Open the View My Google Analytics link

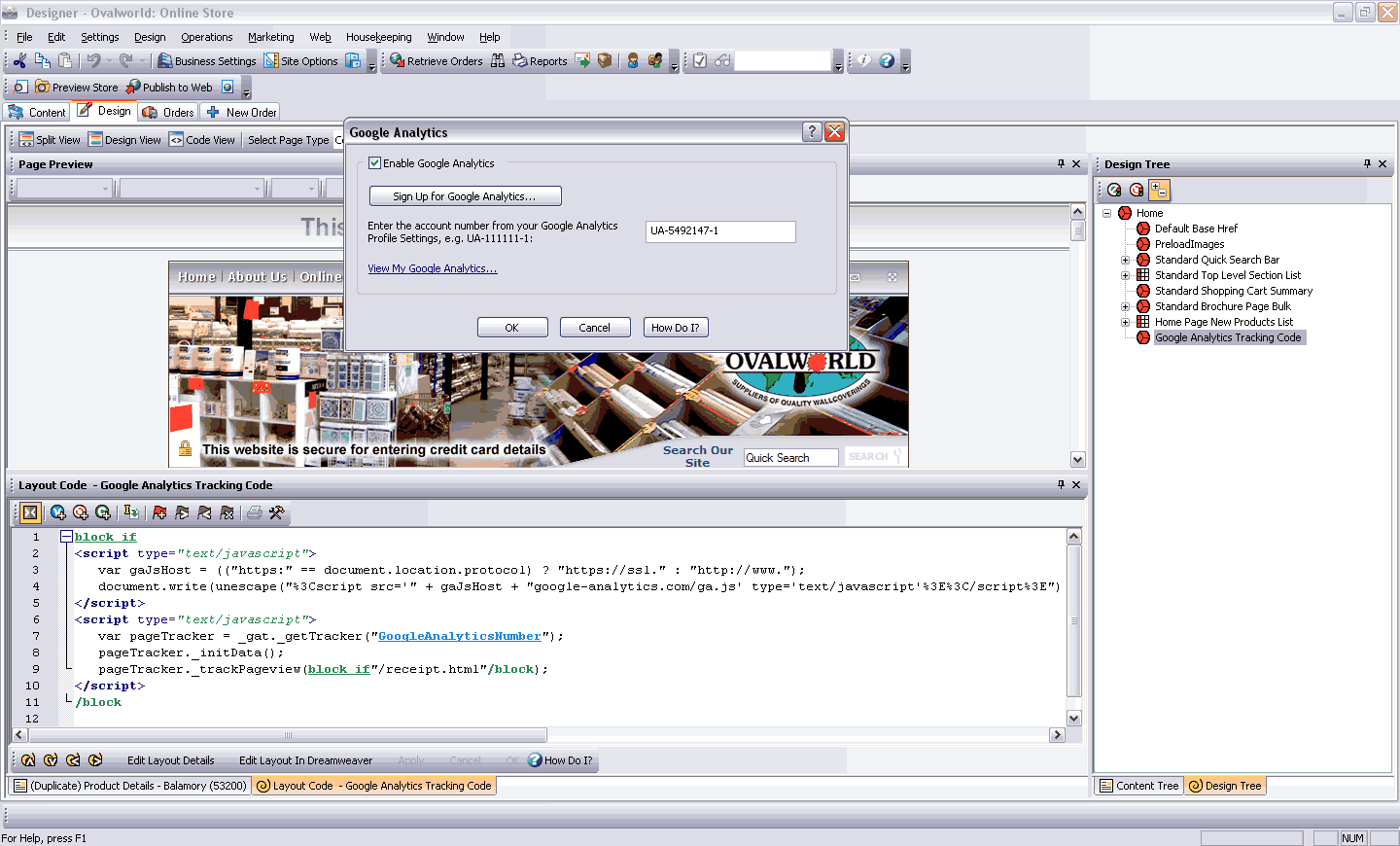pyautogui.click(x=432, y=268)
